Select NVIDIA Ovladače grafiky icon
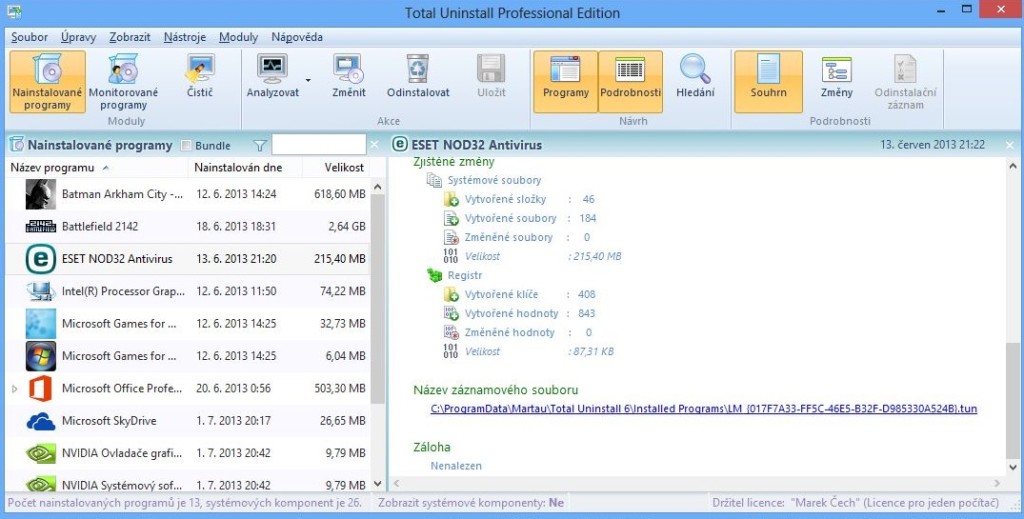 [x=40, y=453]
